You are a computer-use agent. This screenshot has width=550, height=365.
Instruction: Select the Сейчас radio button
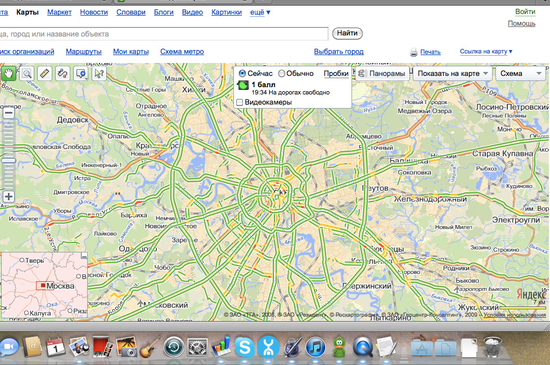pos(242,74)
